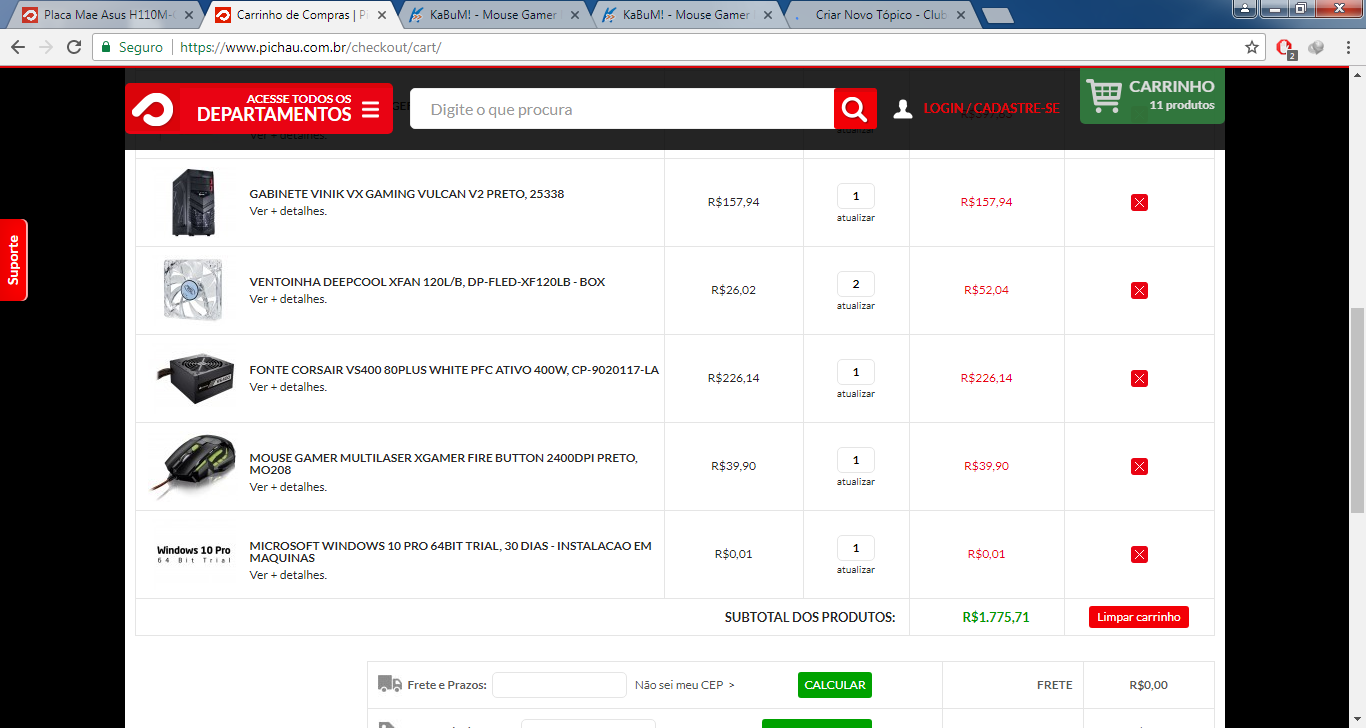Open Ver + detalhes for Fonte Corsair VS400
Viewport: 1366px width, 728px height.
pyautogui.click(x=288, y=387)
